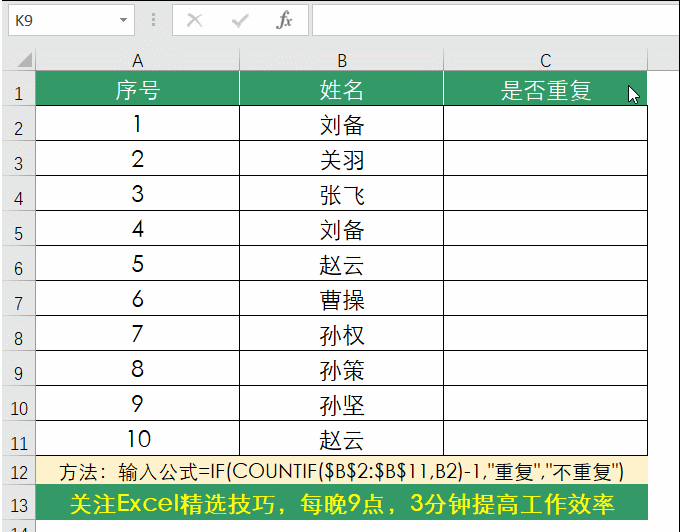Viewport: 680px width, 532px height.
Task: Click the cell containing 关羽
Action: pyautogui.click(x=342, y=159)
